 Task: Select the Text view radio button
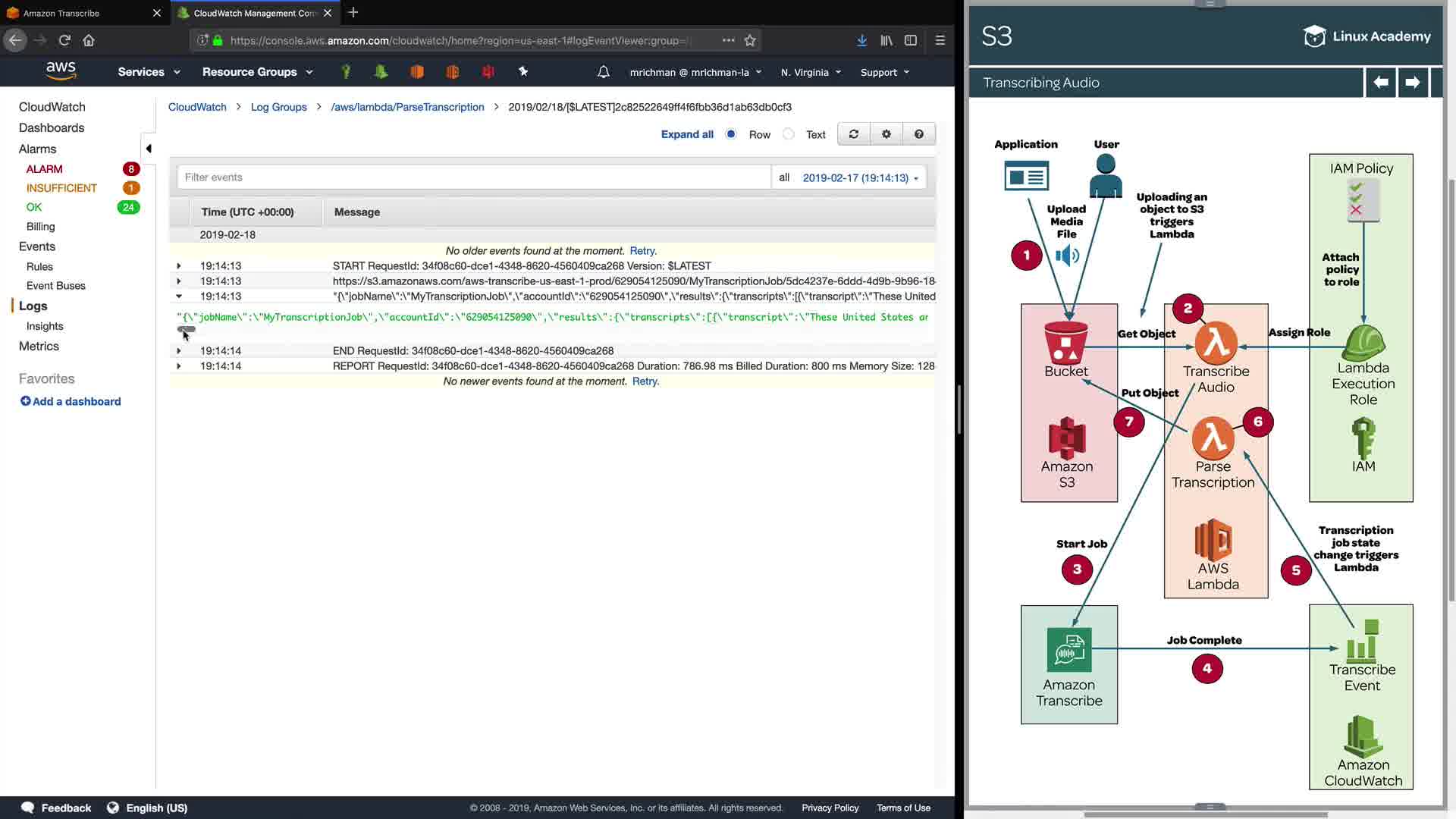[x=789, y=134]
